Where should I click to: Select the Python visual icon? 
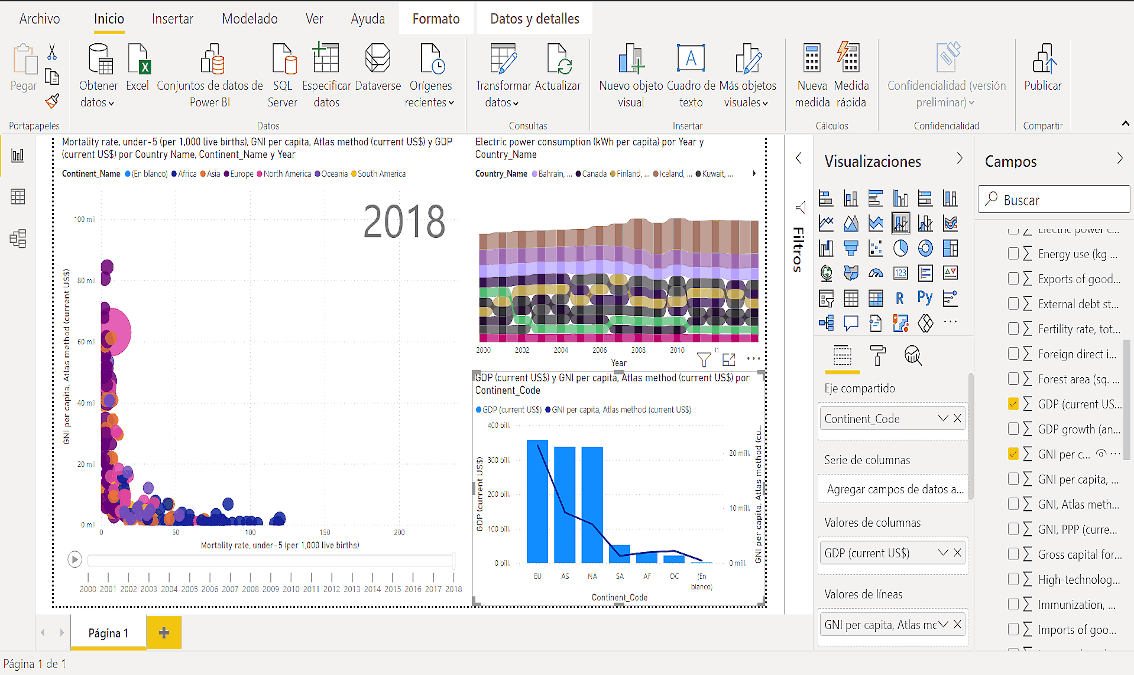[x=925, y=298]
